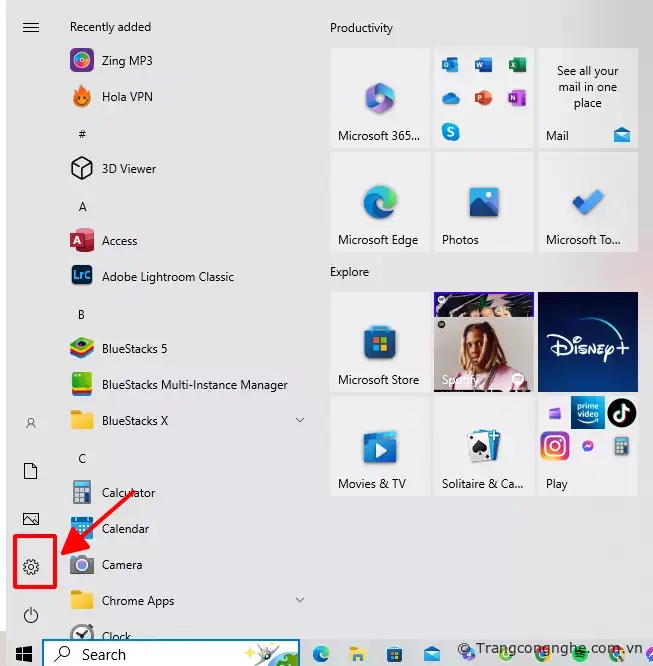Open Hola VPN app

click(x=127, y=97)
